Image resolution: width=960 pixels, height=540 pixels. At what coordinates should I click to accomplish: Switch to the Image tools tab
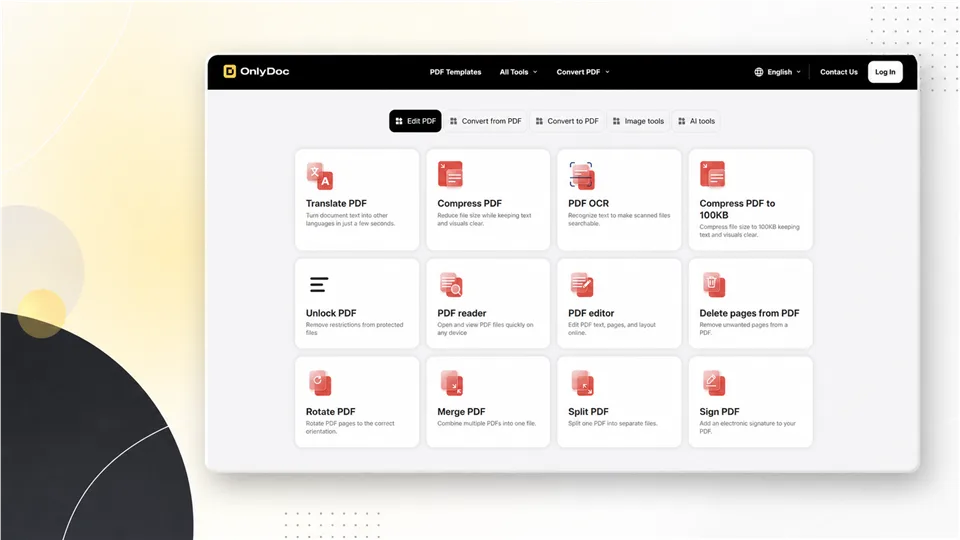[638, 121]
